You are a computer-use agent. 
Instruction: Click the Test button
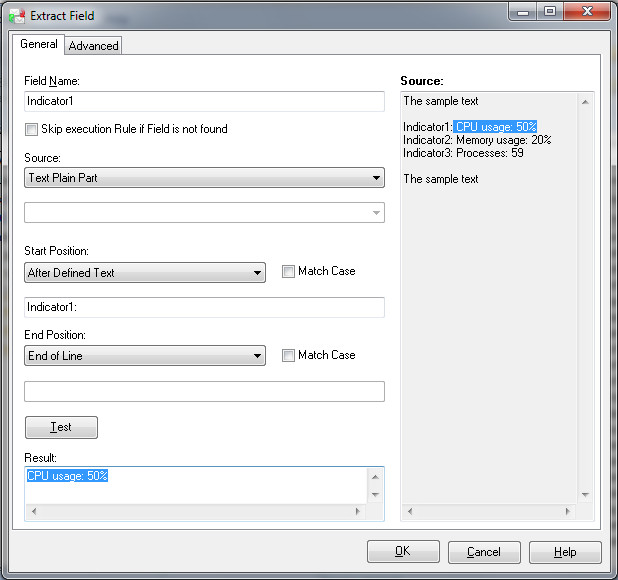[61, 427]
